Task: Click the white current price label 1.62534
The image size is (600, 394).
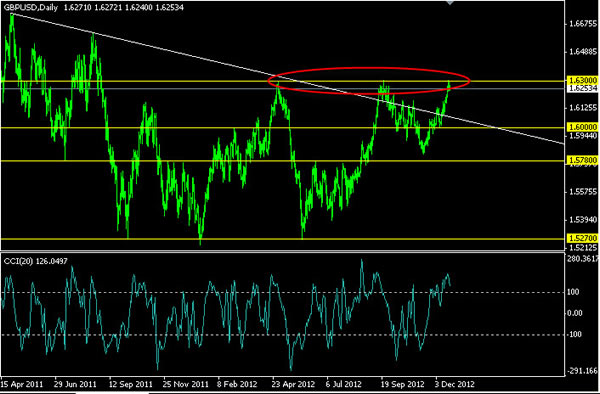Action: click(582, 88)
